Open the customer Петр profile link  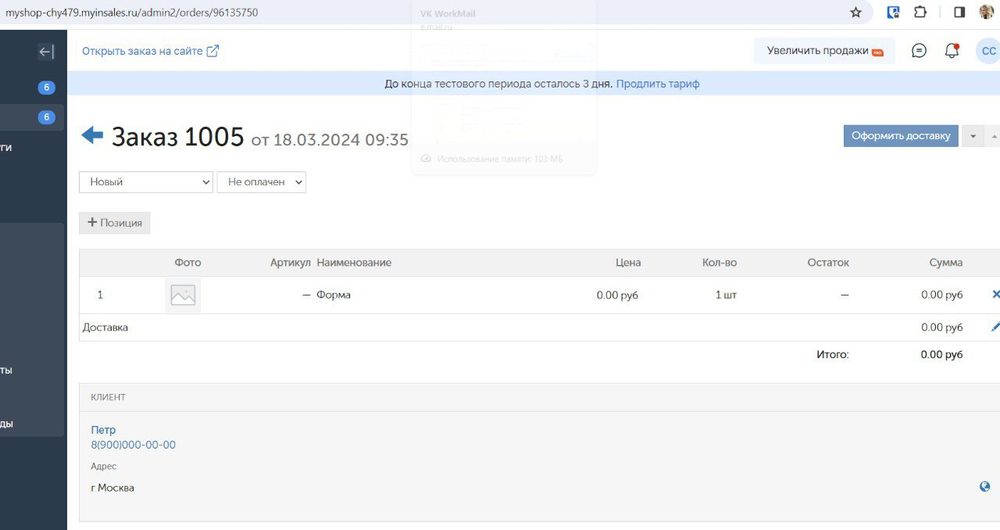click(x=103, y=430)
